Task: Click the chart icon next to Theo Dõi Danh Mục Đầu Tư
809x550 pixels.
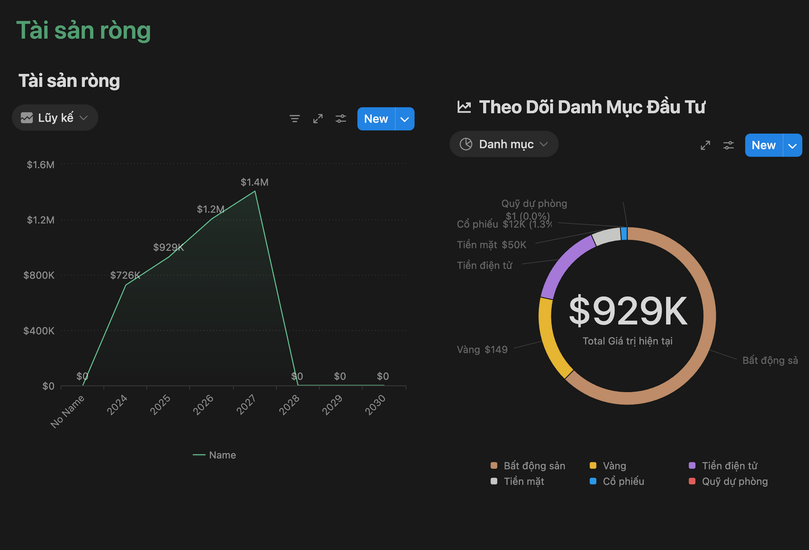Action: (x=464, y=107)
